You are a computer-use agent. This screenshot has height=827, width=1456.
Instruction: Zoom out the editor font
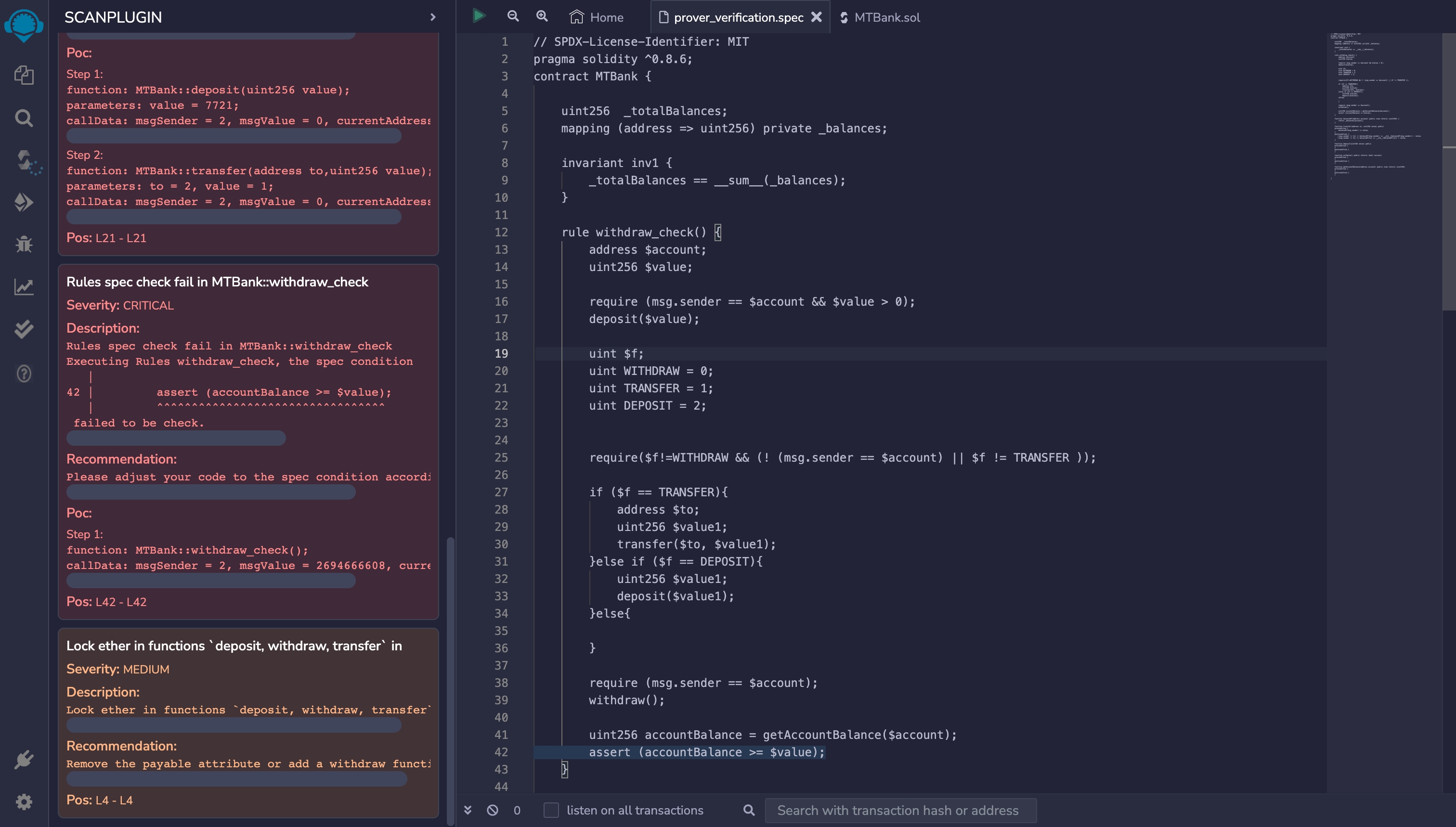coord(513,16)
